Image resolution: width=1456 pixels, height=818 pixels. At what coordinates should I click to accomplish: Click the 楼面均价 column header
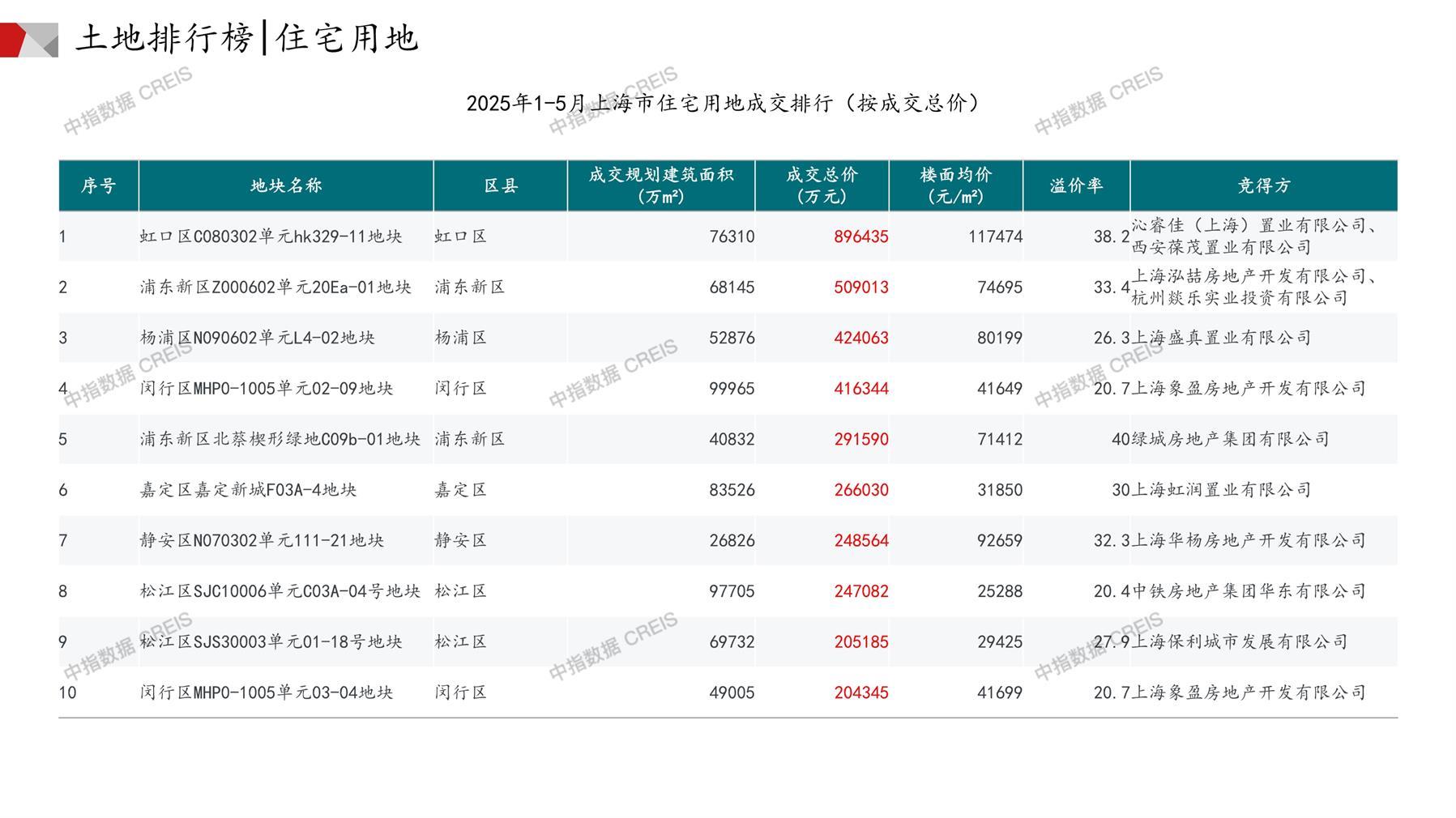(955, 185)
